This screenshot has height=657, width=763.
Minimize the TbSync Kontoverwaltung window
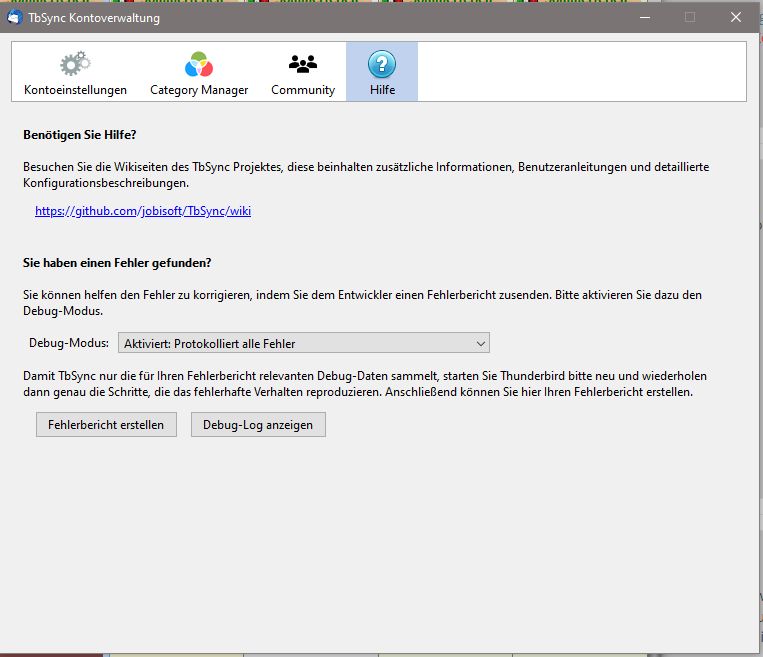pos(644,17)
